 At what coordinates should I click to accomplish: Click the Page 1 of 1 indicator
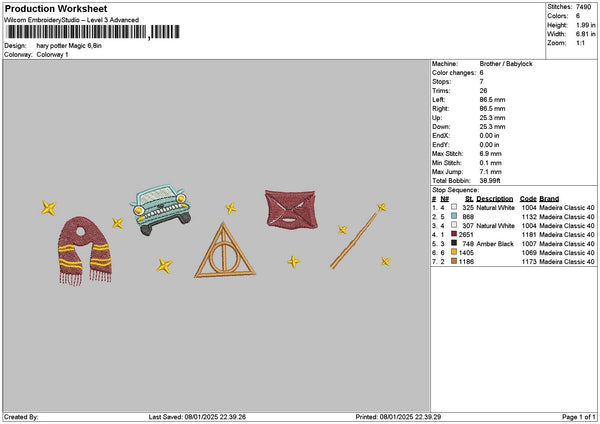579,417
